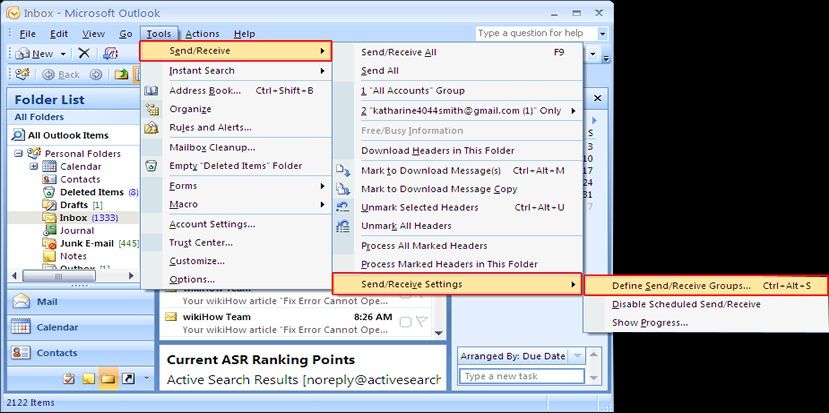Click the New mail message icon
This screenshot has height=413, width=829.
pyautogui.click(x=23, y=53)
